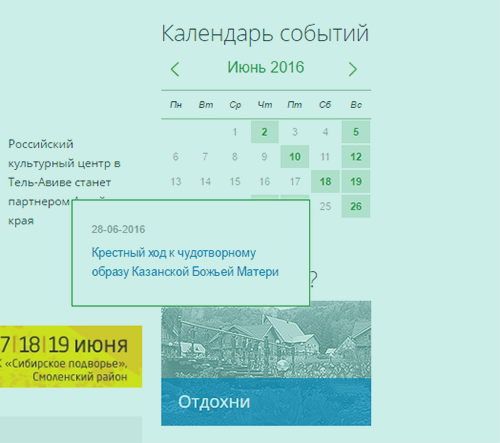
Task: Click calendar day 16
Action: 265,181
